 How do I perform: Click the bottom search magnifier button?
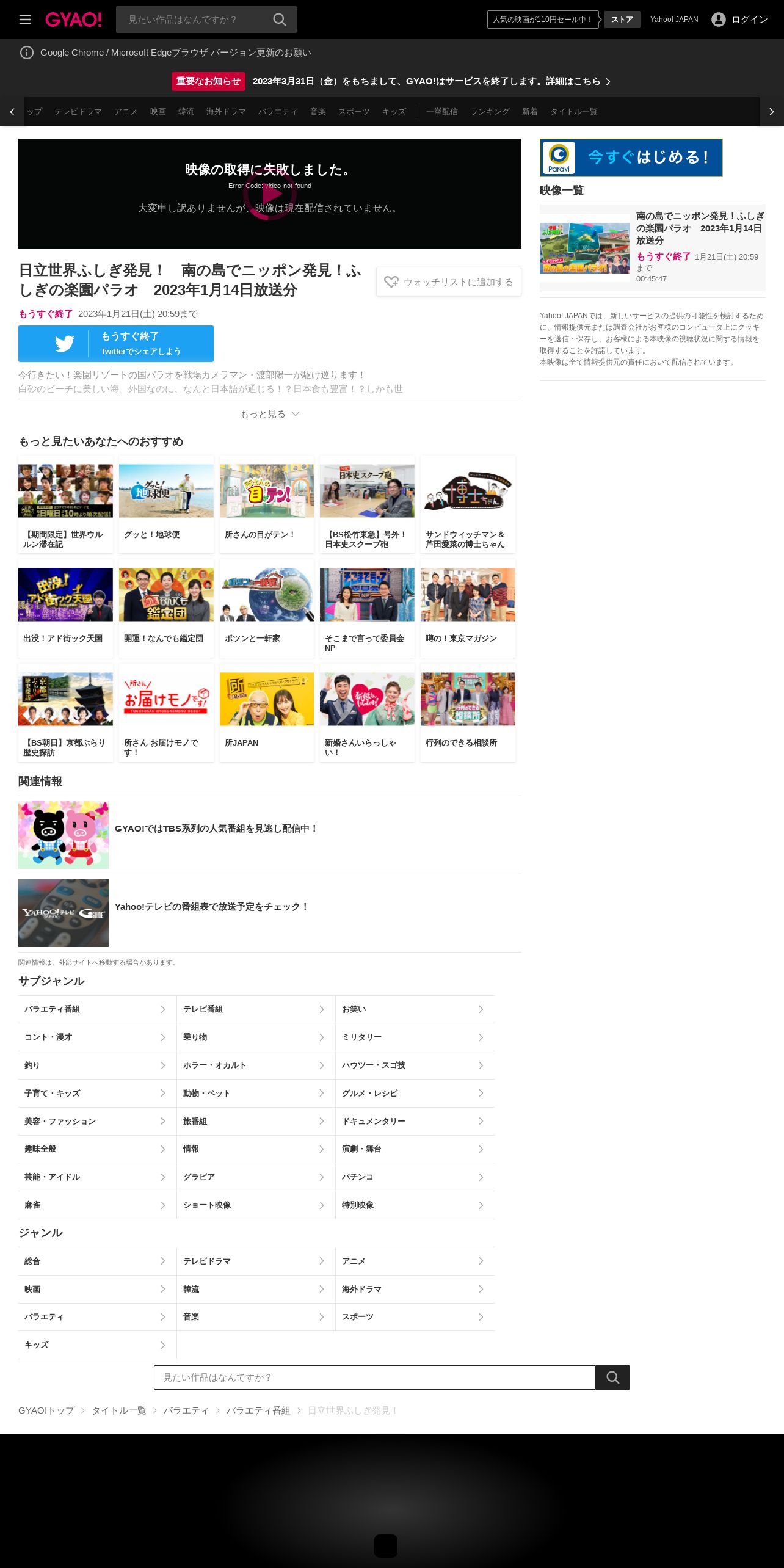click(613, 1377)
